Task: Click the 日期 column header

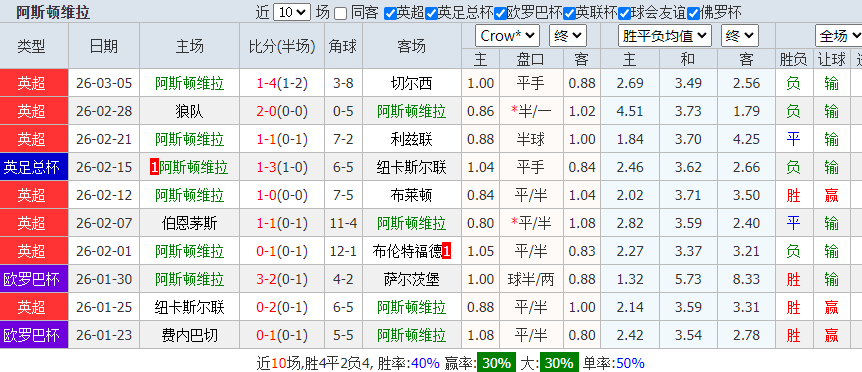Action: [103, 47]
